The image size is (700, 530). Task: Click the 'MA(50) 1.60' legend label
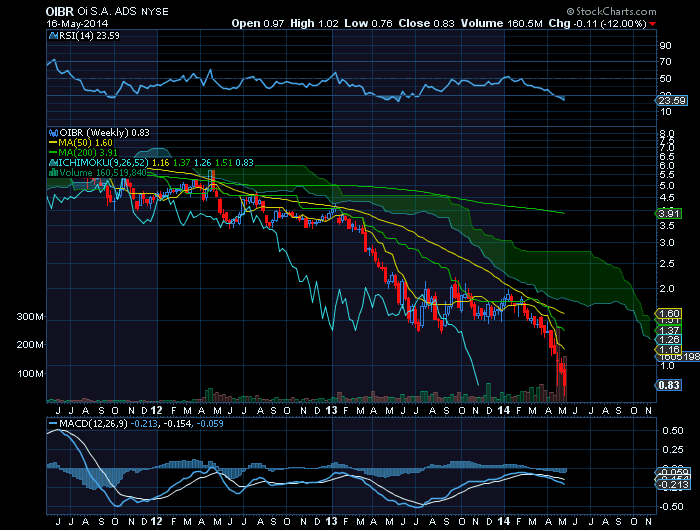pyautogui.click(x=86, y=142)
